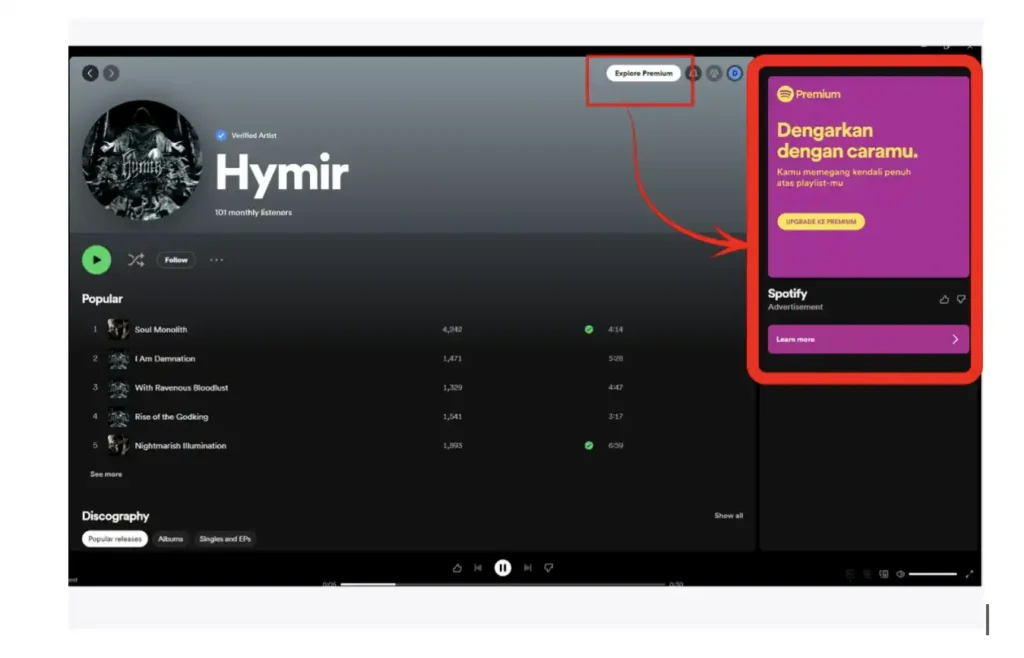
Task: Play Hymir with the green play button
Action: coord(97,260)
